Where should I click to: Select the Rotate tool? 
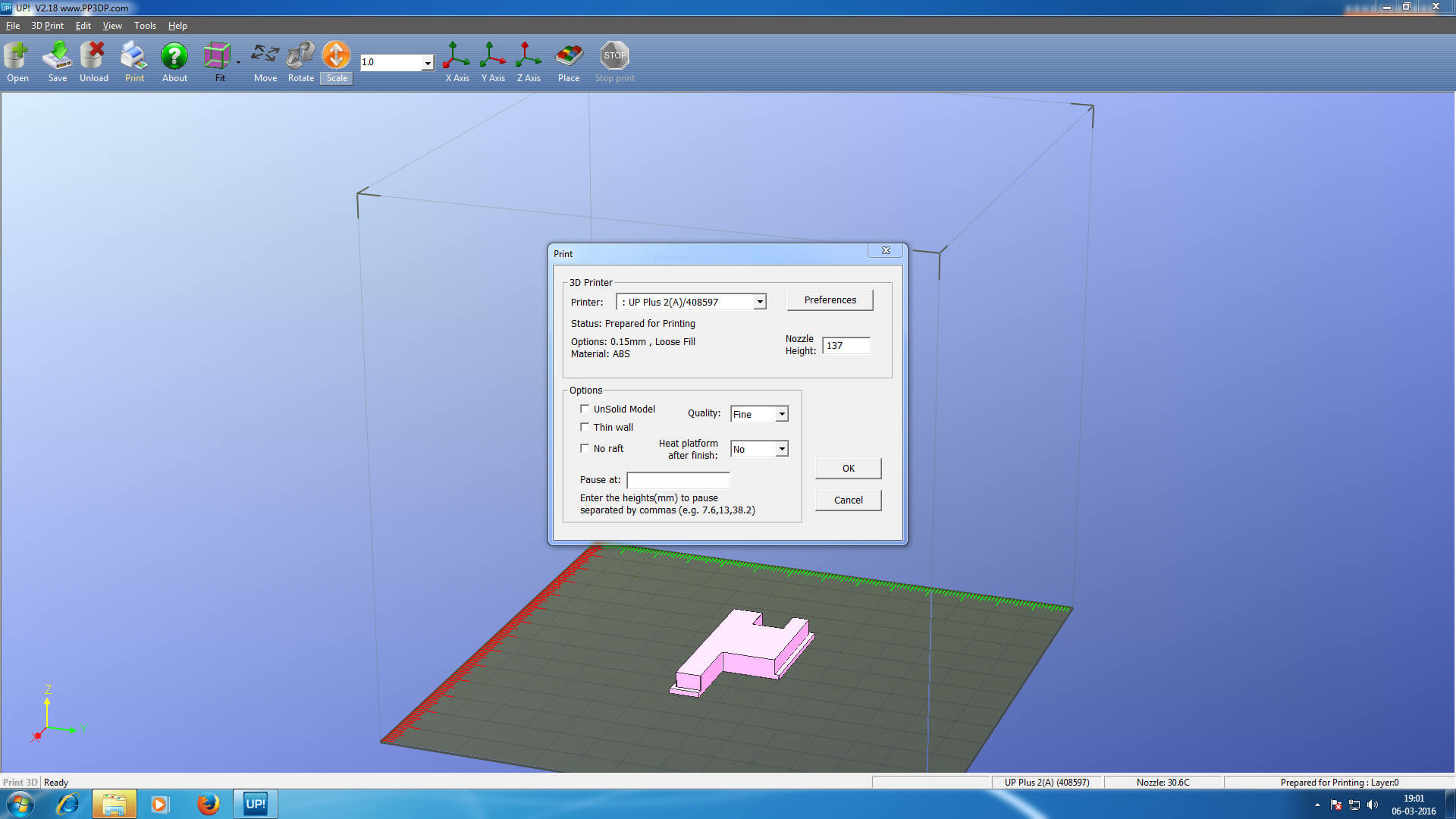(300, 61)
